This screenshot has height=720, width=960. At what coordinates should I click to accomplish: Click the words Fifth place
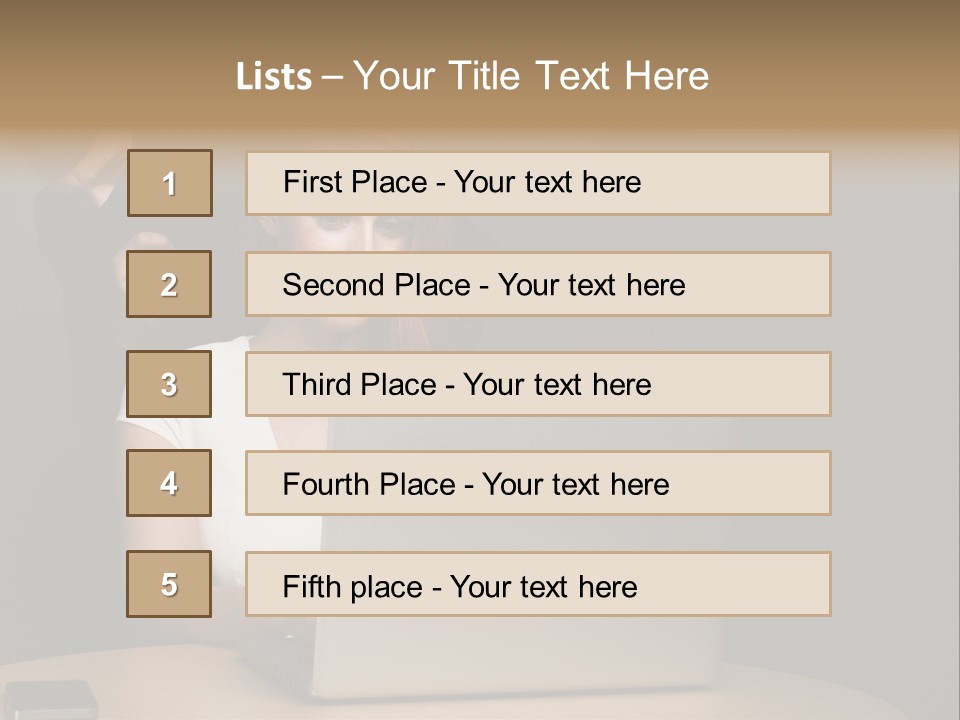point(354,586)
